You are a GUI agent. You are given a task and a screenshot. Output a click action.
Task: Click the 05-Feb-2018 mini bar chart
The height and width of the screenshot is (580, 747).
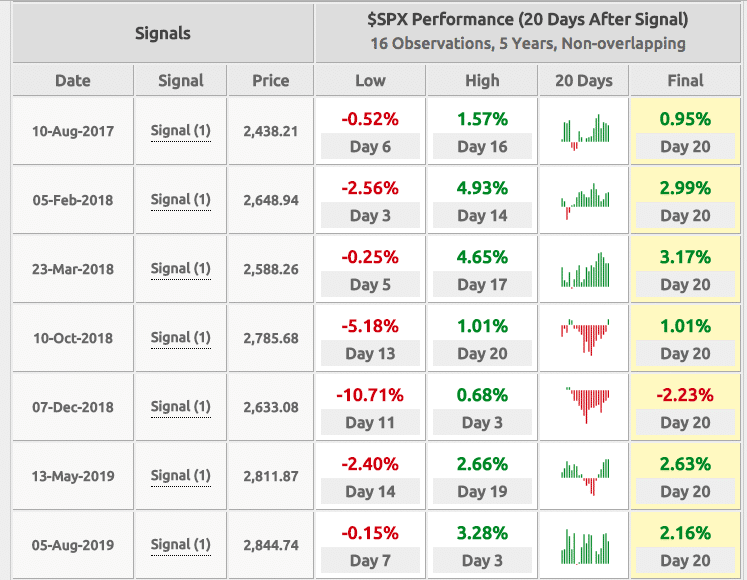tap(585, 200)
